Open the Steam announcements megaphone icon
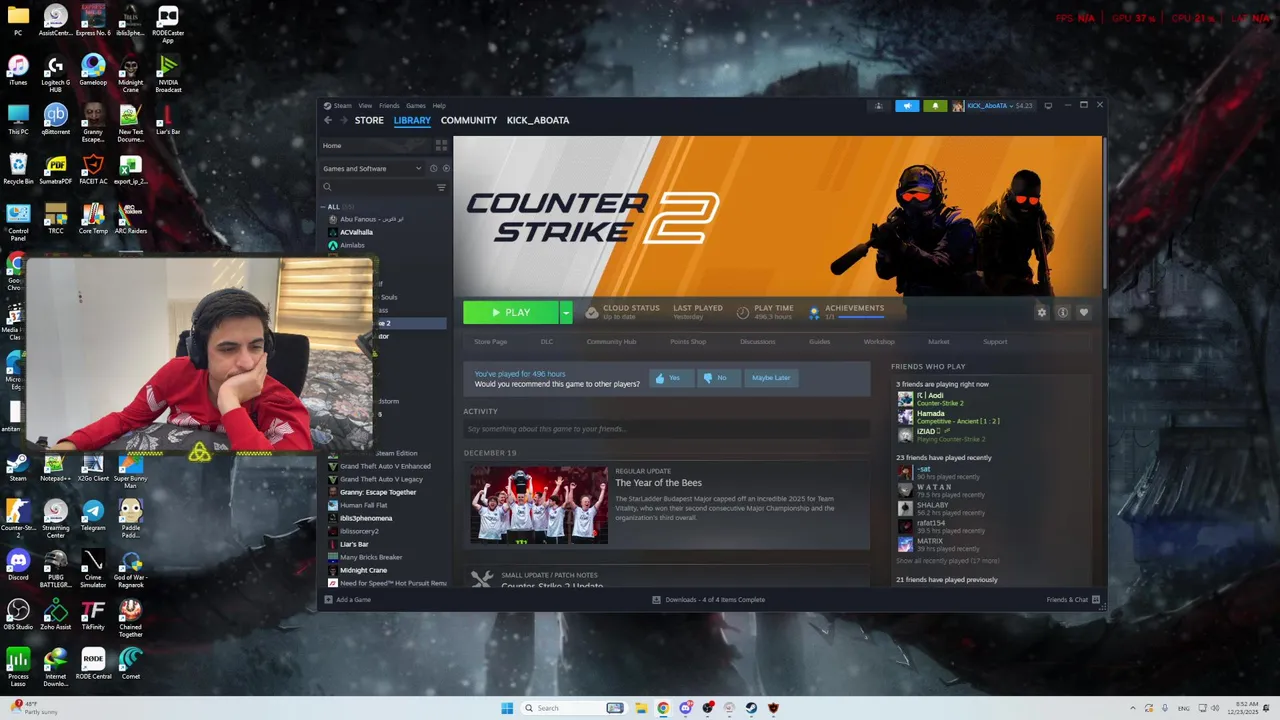Viewport: 1280px width, 720px height. point(907,106)
